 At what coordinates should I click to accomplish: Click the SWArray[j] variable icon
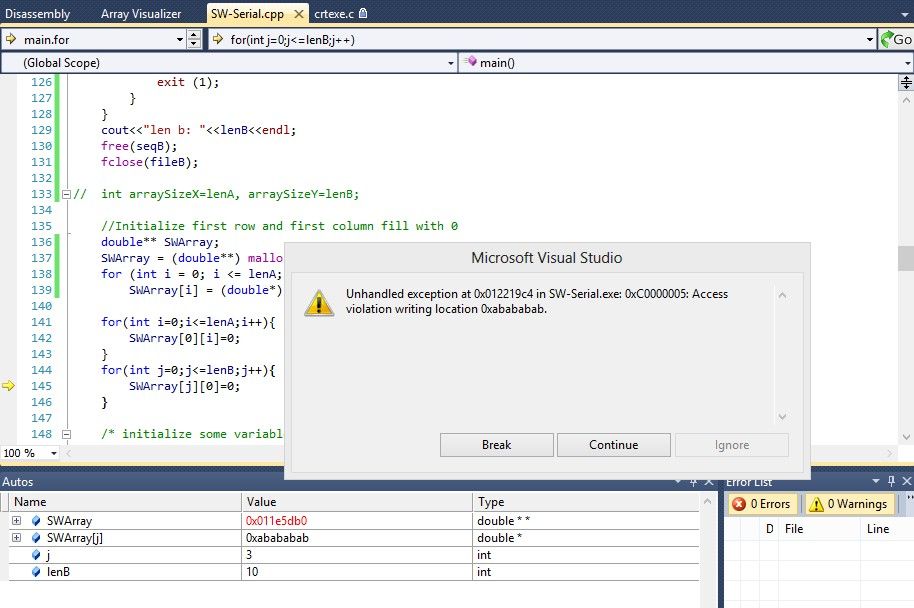click(x=36, y=537)
